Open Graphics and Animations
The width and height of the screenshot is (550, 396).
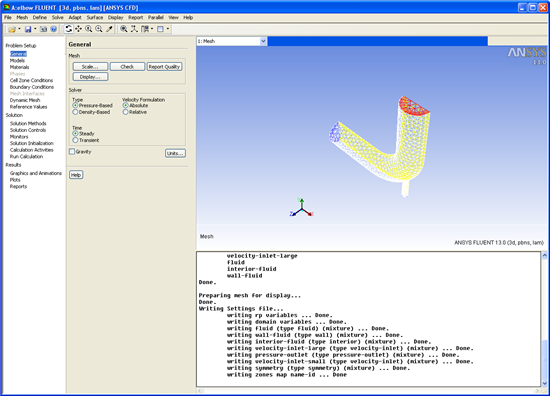pyautogui.click(x=36, y=173)
